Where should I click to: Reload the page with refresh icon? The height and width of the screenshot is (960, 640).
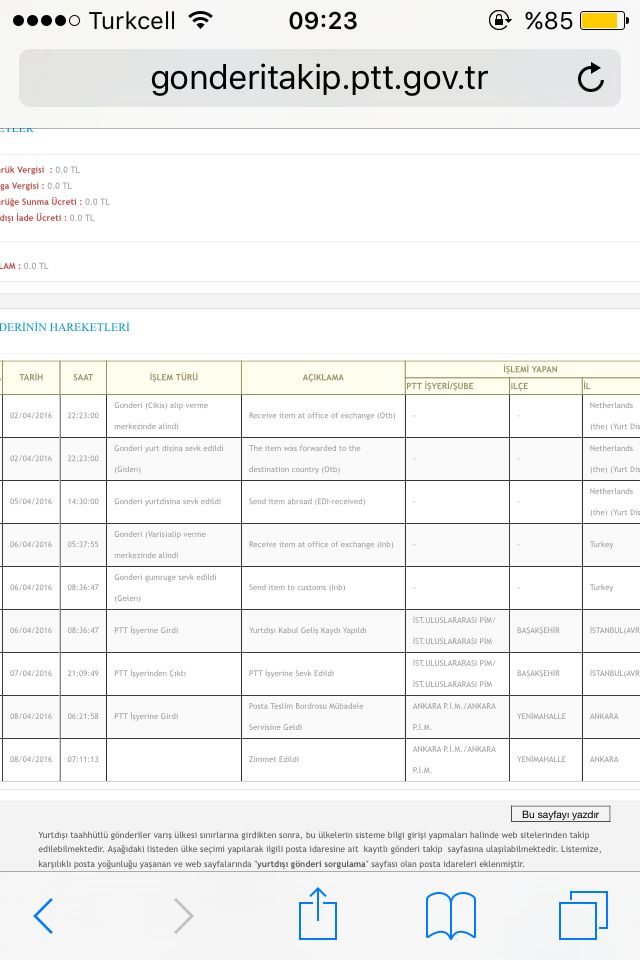[x=591, y=78]
